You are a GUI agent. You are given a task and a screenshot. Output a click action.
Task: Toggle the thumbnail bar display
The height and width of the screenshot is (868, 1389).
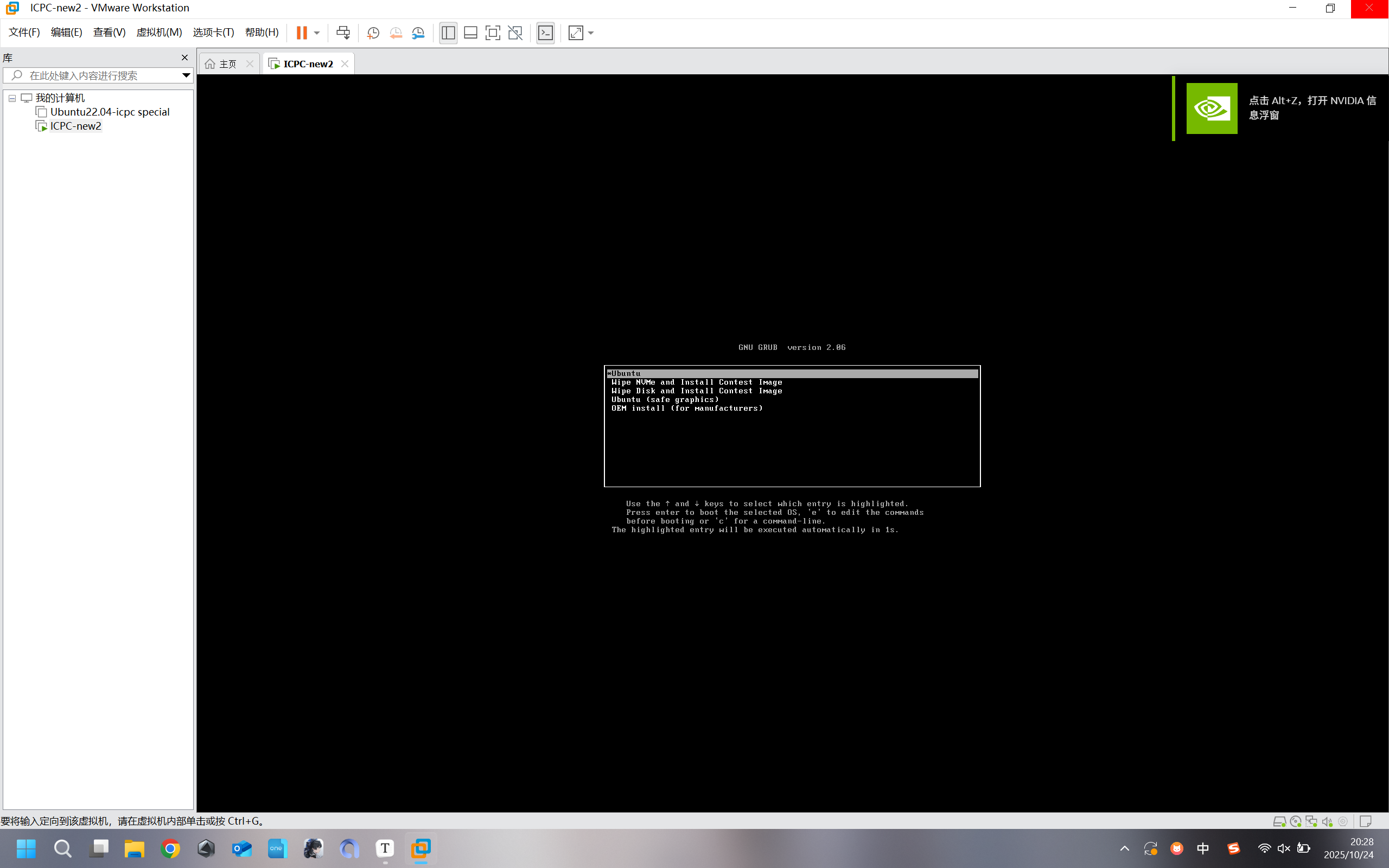pos(470,33)
